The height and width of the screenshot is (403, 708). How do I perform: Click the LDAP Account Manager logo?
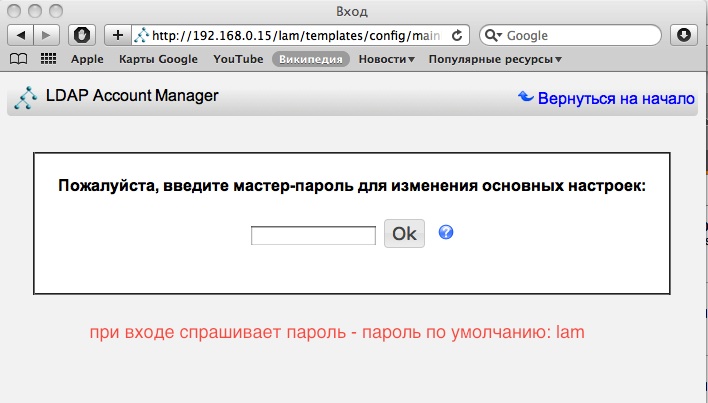point(27,98)
